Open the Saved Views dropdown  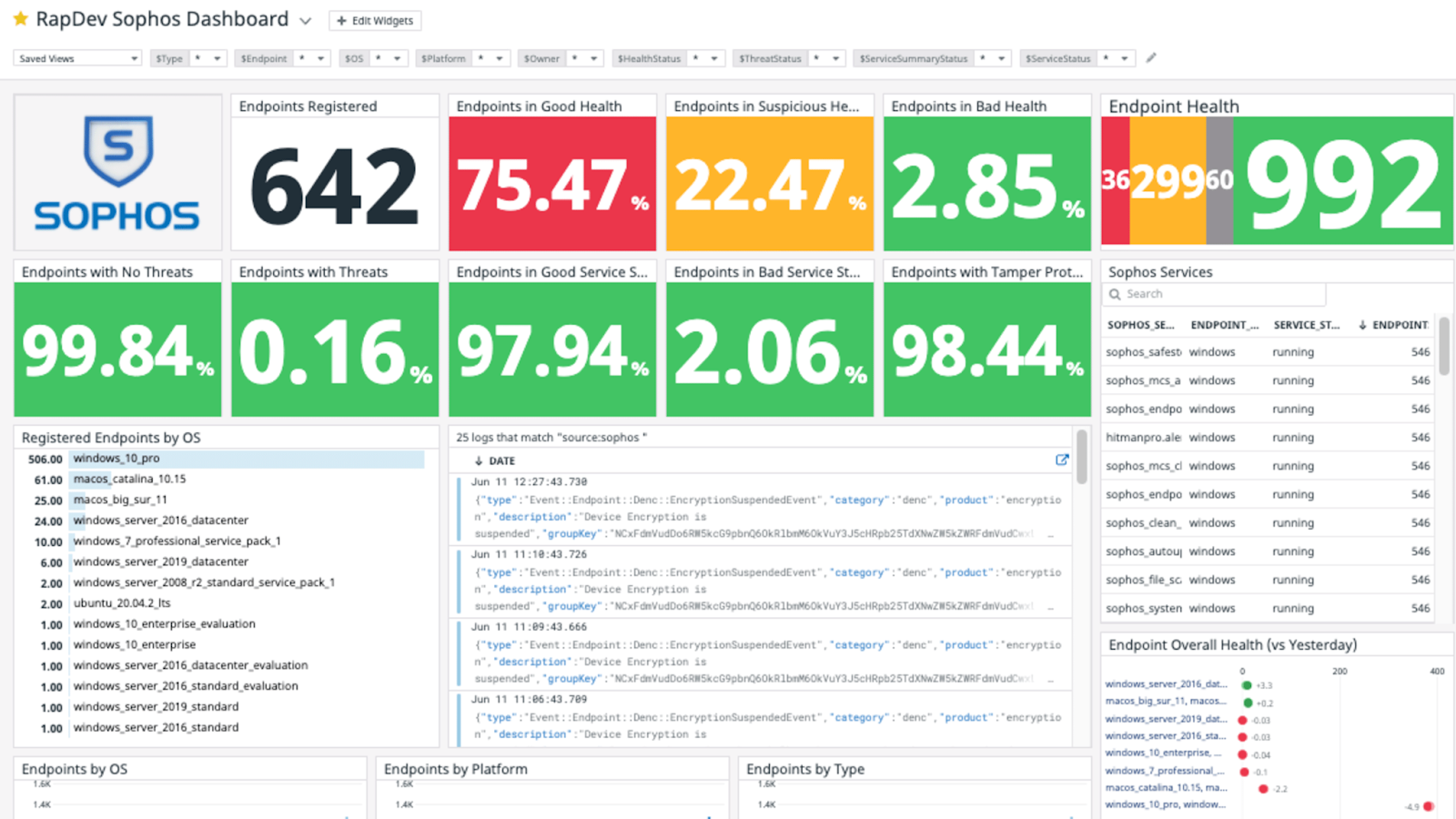[77, 58]
